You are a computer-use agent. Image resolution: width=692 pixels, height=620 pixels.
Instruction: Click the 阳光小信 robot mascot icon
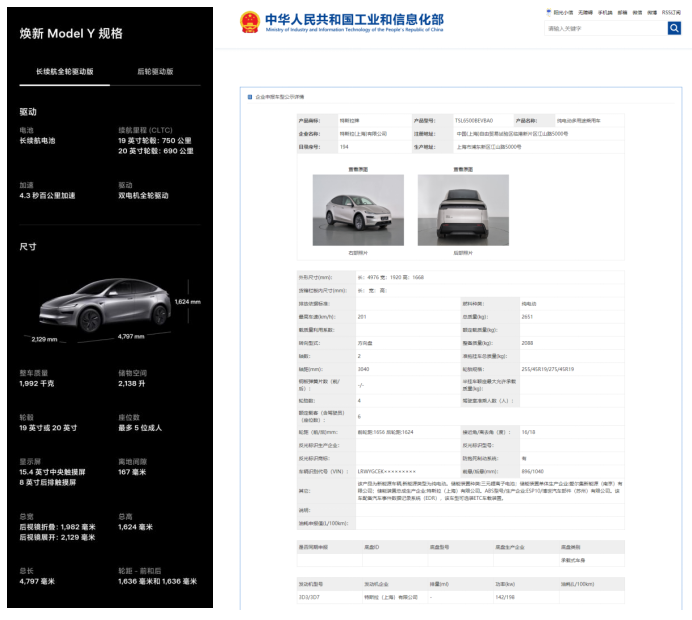coord(549,12)
